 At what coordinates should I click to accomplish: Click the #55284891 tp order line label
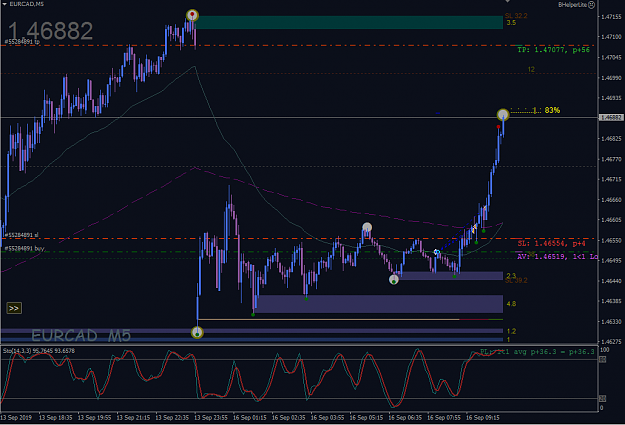tap(22, 42)
